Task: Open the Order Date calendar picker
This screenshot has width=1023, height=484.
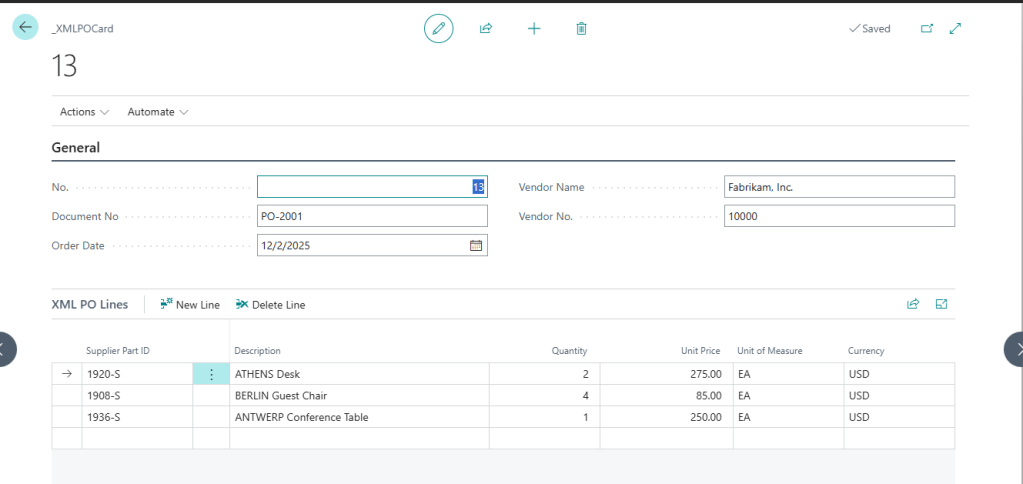Action: click(x=476, y=245)
